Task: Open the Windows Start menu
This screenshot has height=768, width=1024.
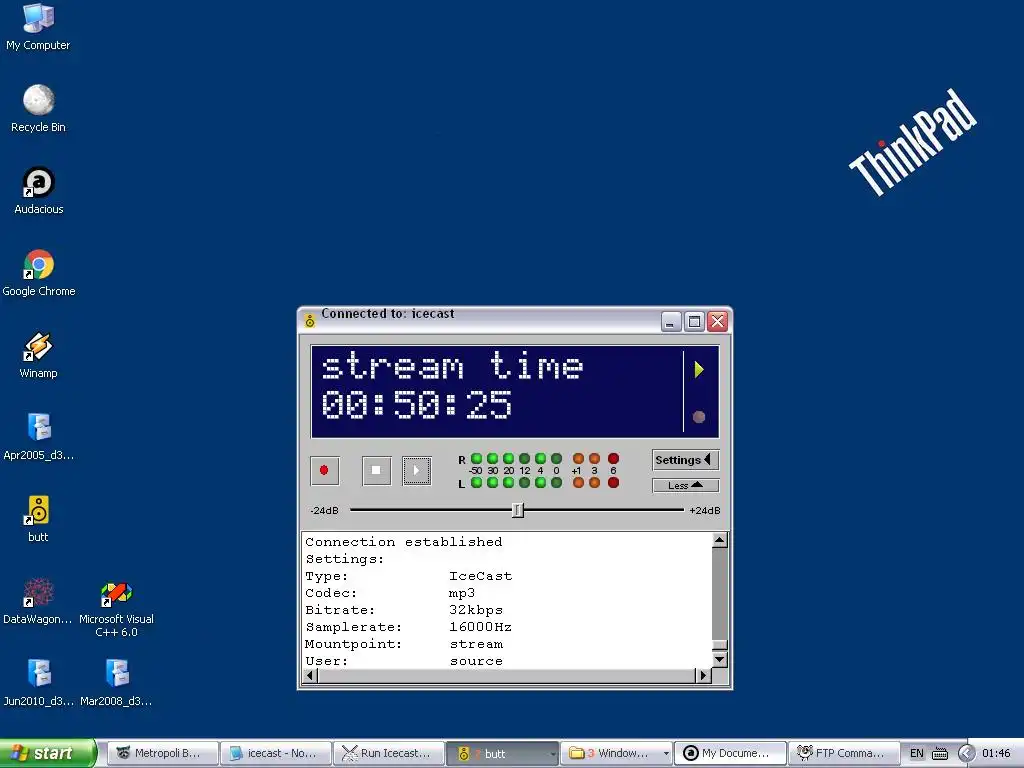Action: [47, 753]
